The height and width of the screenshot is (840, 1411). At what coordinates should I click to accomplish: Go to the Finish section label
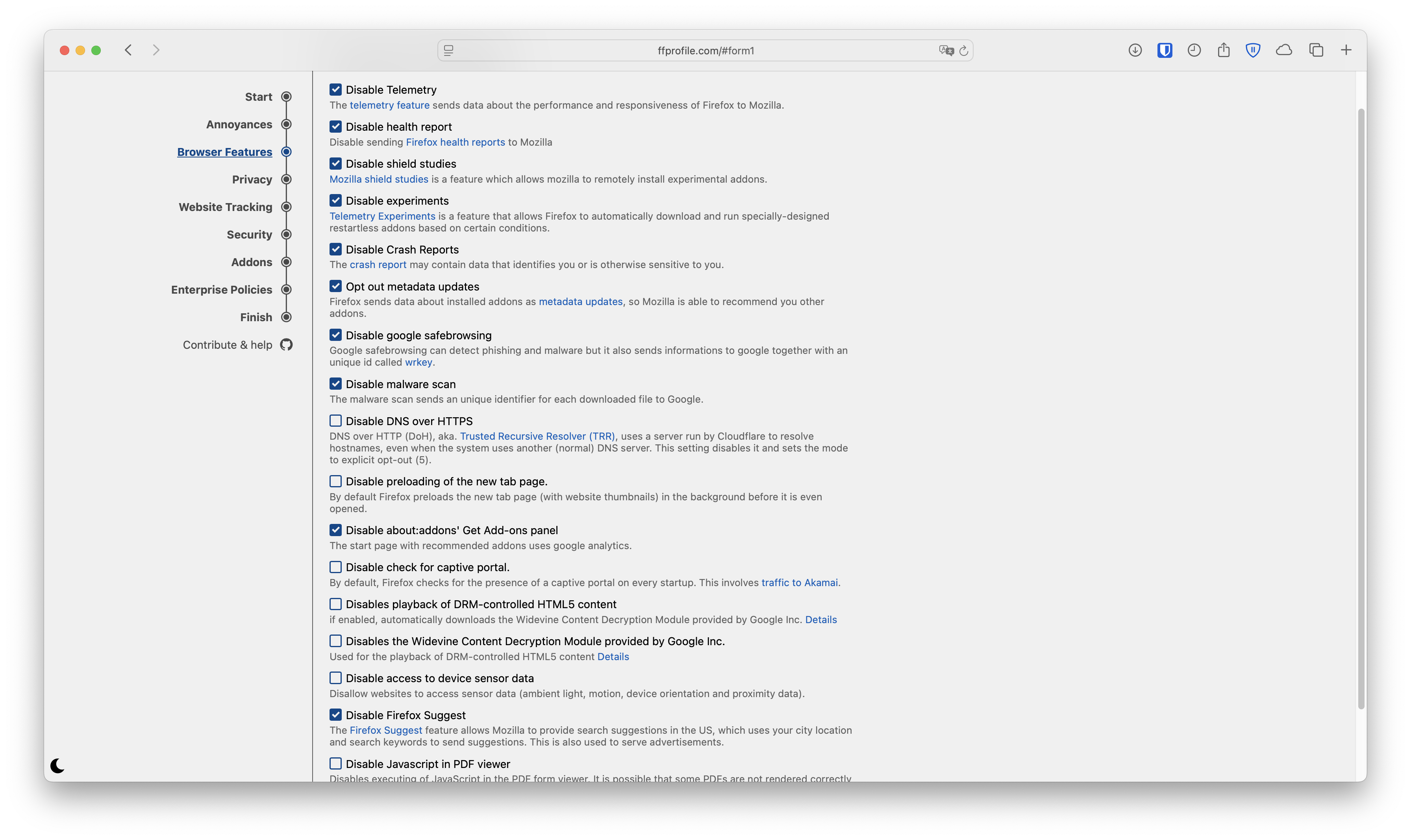pyautogui.click(x=256, y=317)
